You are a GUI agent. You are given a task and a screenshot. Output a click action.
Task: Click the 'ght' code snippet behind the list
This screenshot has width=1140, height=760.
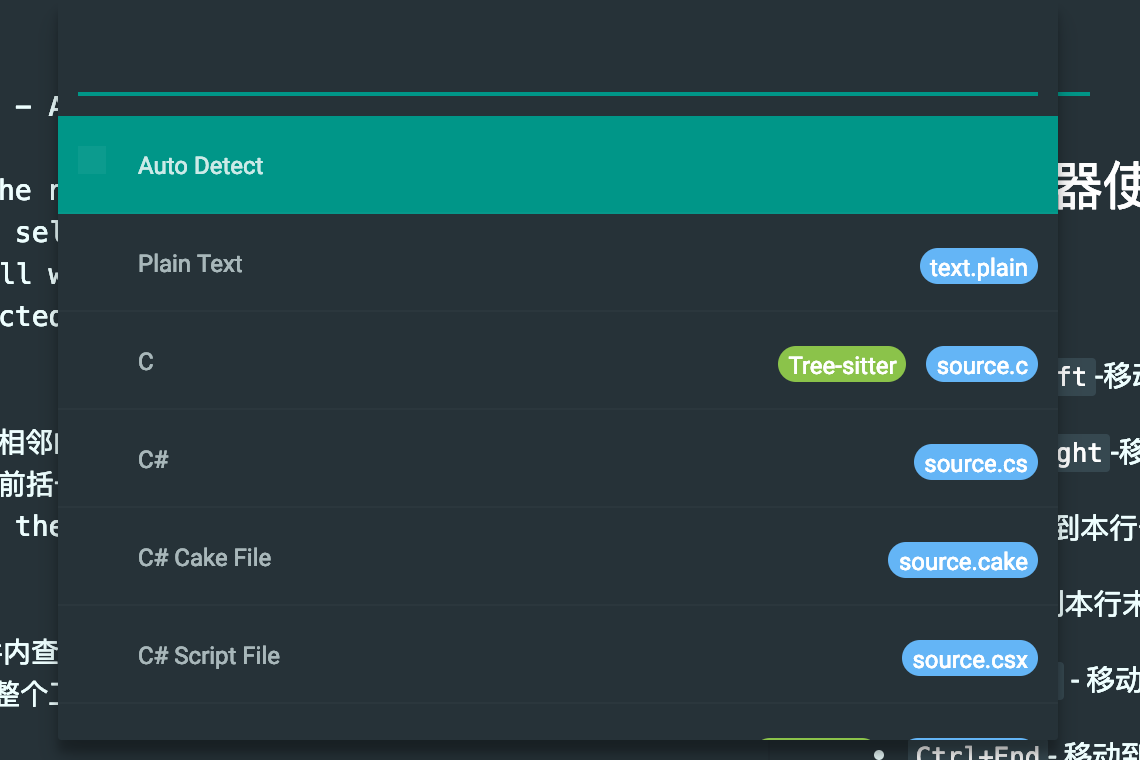pos(1081,452)
